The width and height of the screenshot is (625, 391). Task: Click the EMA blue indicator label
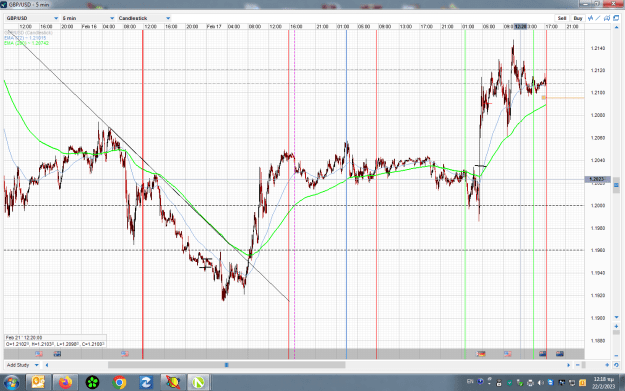coord(25,38)
